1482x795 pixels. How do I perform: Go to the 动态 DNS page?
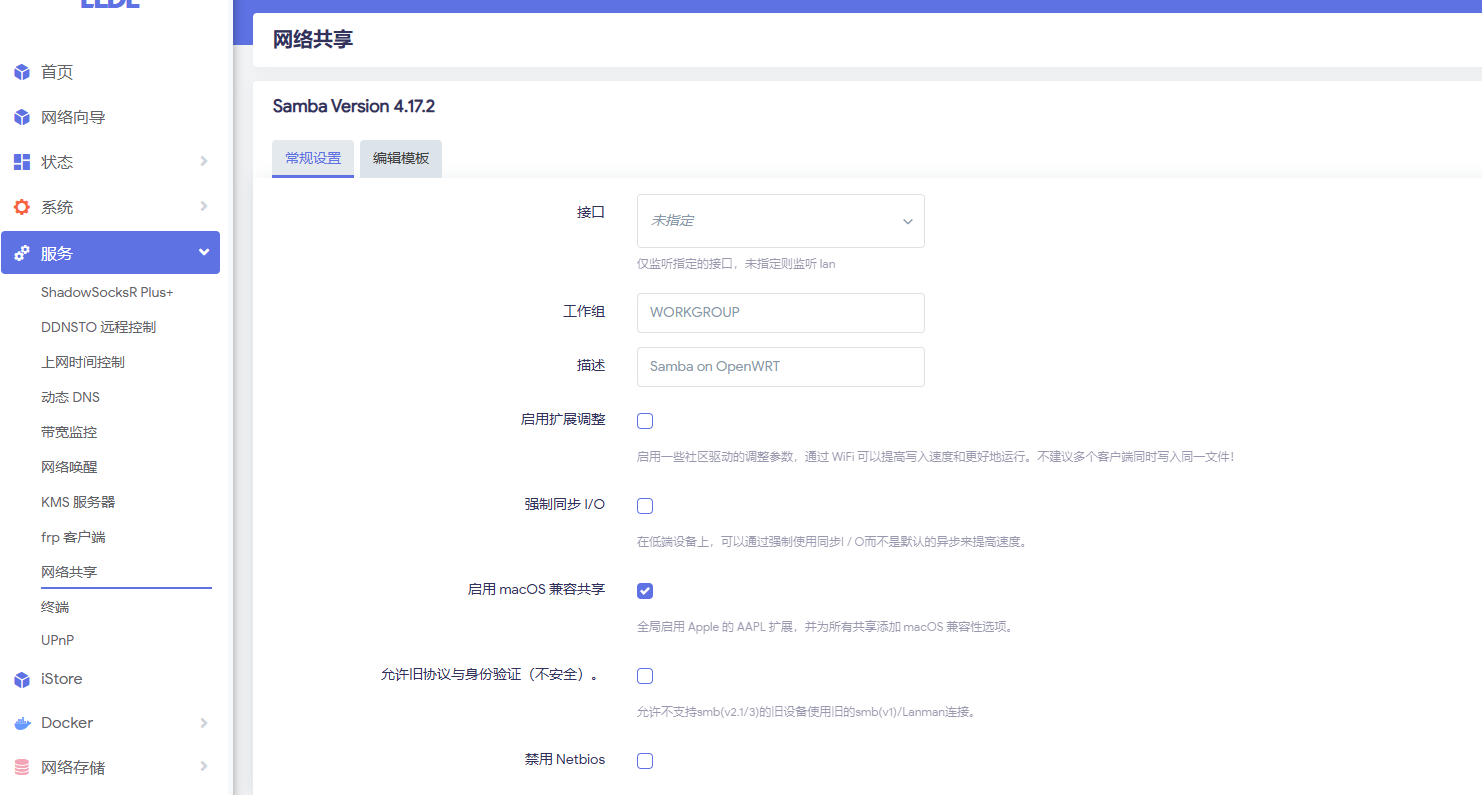pyautogui.click(x=70, y=397)
